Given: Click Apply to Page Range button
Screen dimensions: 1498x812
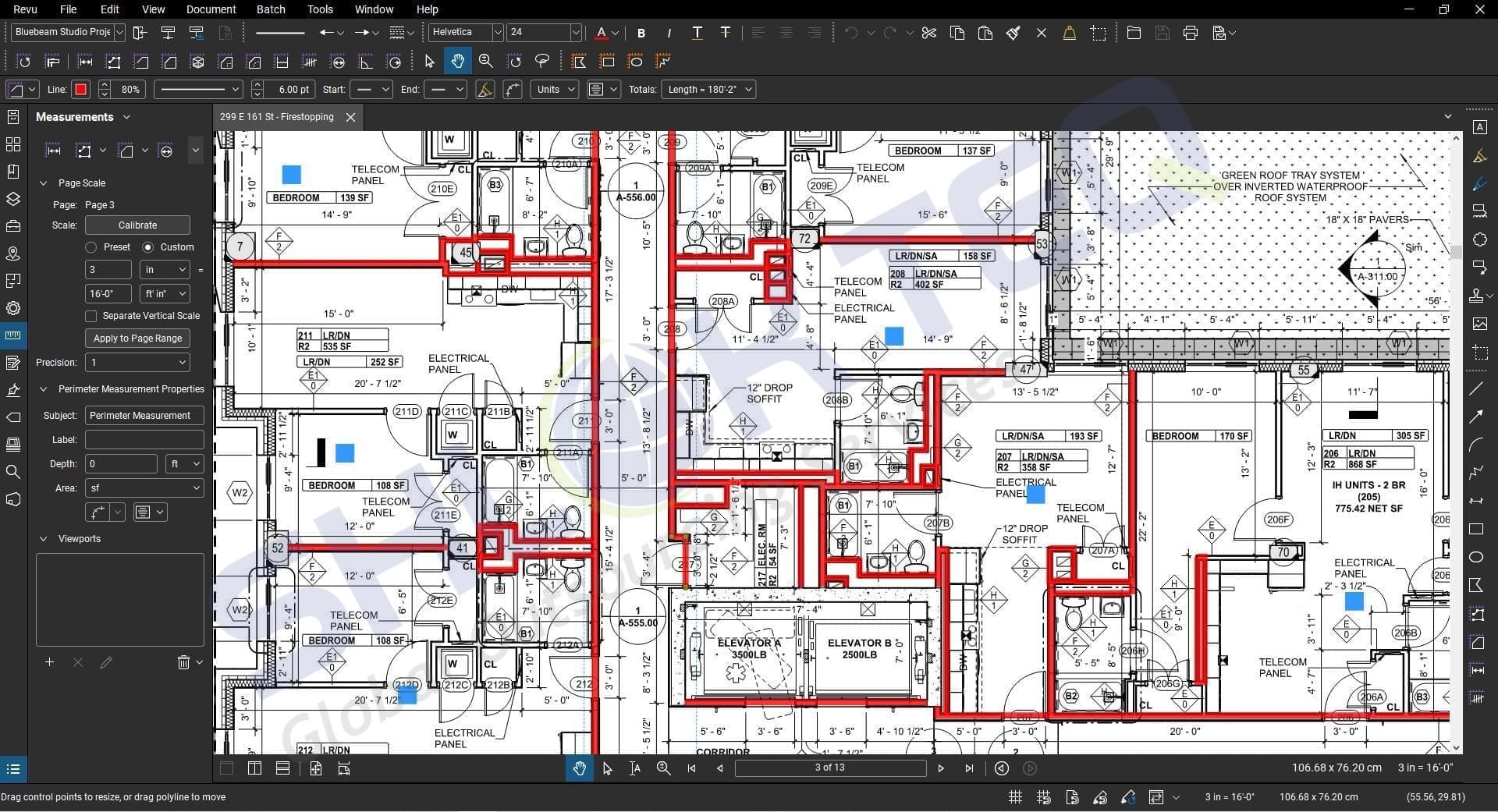Looking at the screenshot, I should pyautogui.click(x=137, y=338).
